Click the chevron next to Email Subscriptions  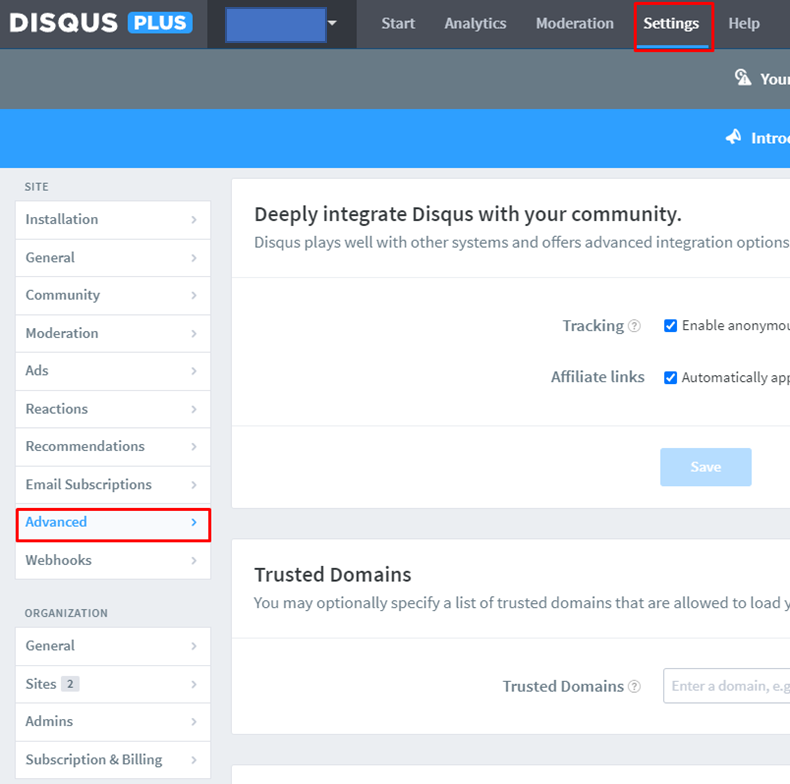click(194, 485)
